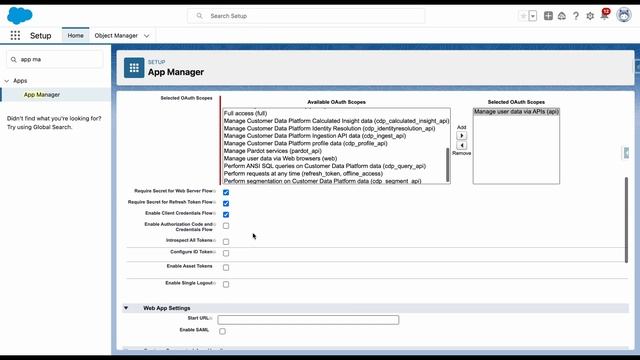Switch to the Home tab
The image size is (640, 360).
pyautogui.click(x=76, y=36)
